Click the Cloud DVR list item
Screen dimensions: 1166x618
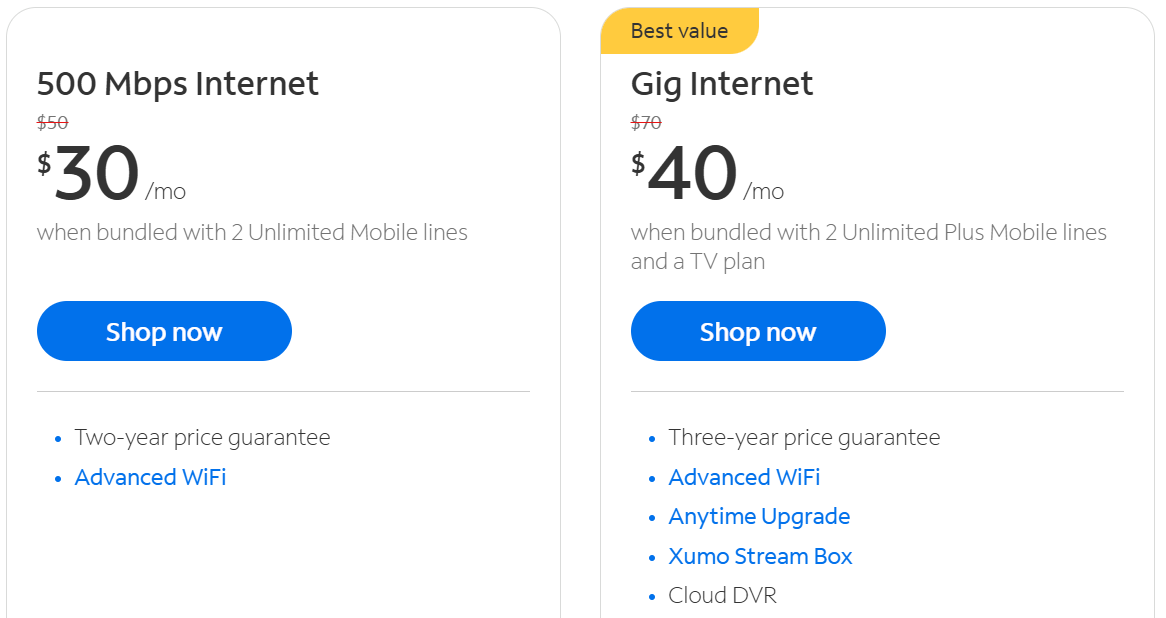click(722, 595)
